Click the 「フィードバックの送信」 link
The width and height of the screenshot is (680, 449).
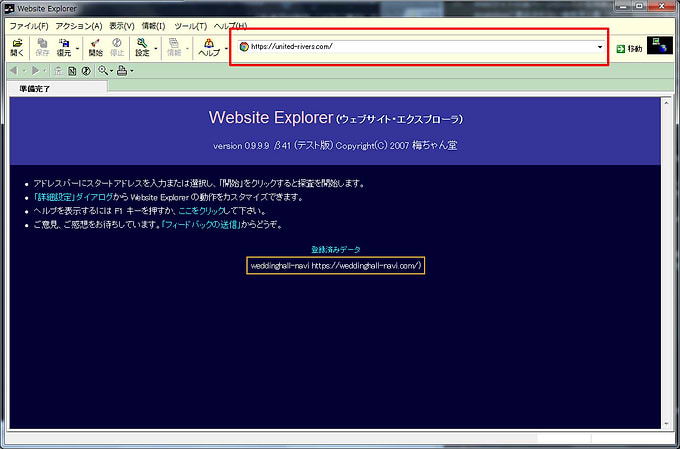(200, 225)
